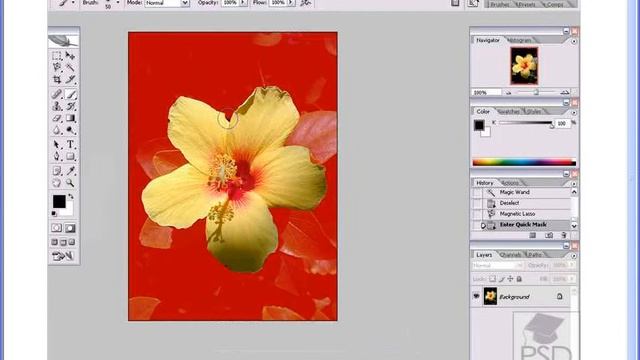The image size is (640, 360).
Task: Toggle Lock image pixels in Layers panel
Action: 502,279
